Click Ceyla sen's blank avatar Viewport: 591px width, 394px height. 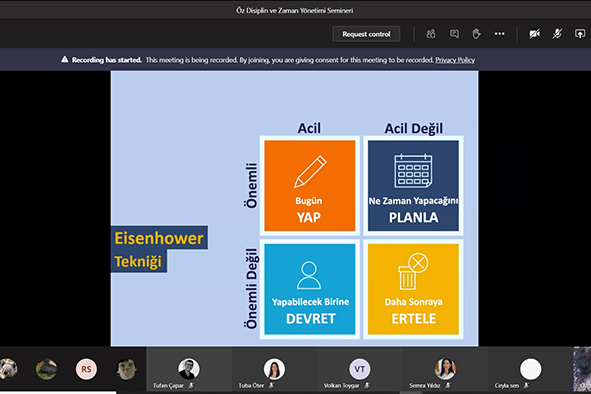(x=531, y=369)
